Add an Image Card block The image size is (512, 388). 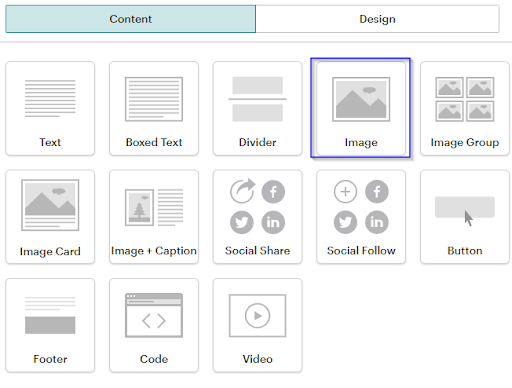coord(50,217)
